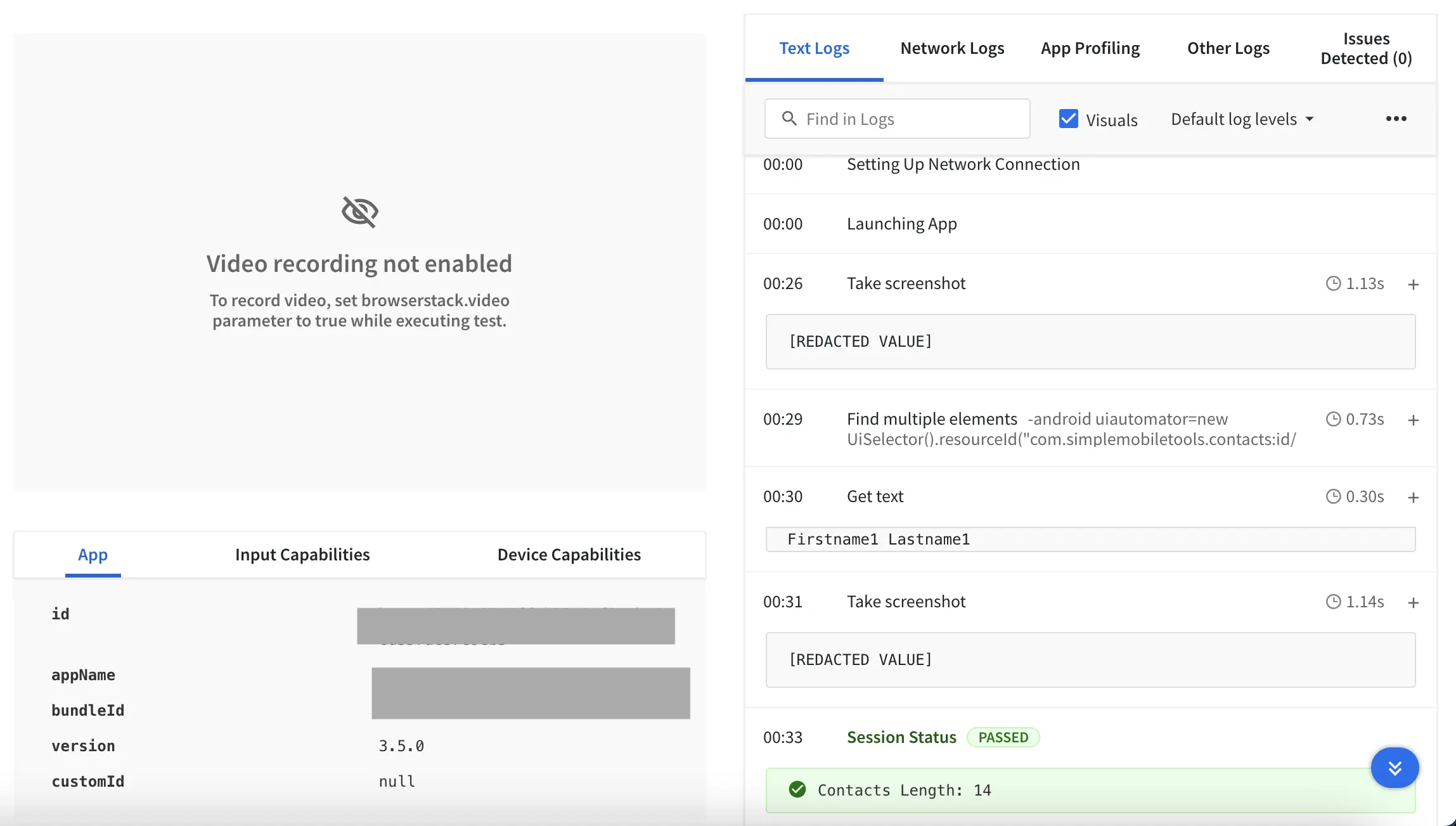1456x826 pixels.
Task: Expand the 00:26 Take screenshot log entry
Action: (1413, 285)
